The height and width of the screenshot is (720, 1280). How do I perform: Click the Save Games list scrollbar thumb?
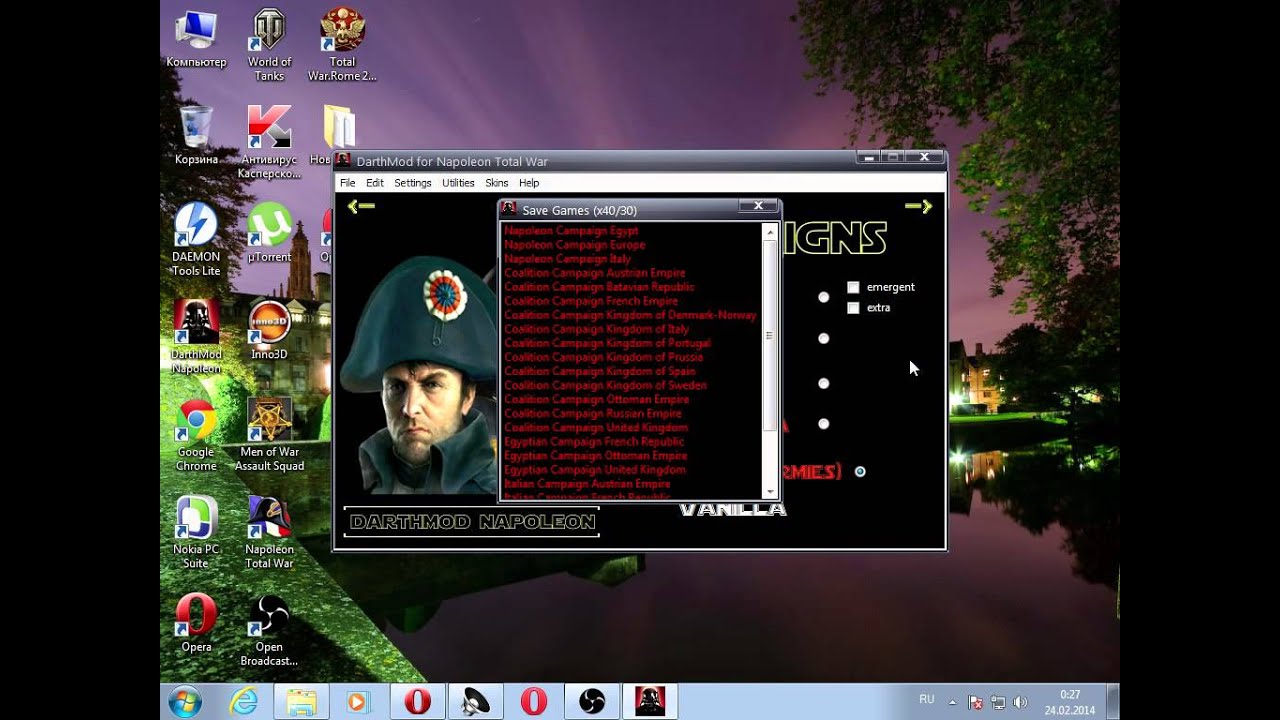(x=770, y=336)
